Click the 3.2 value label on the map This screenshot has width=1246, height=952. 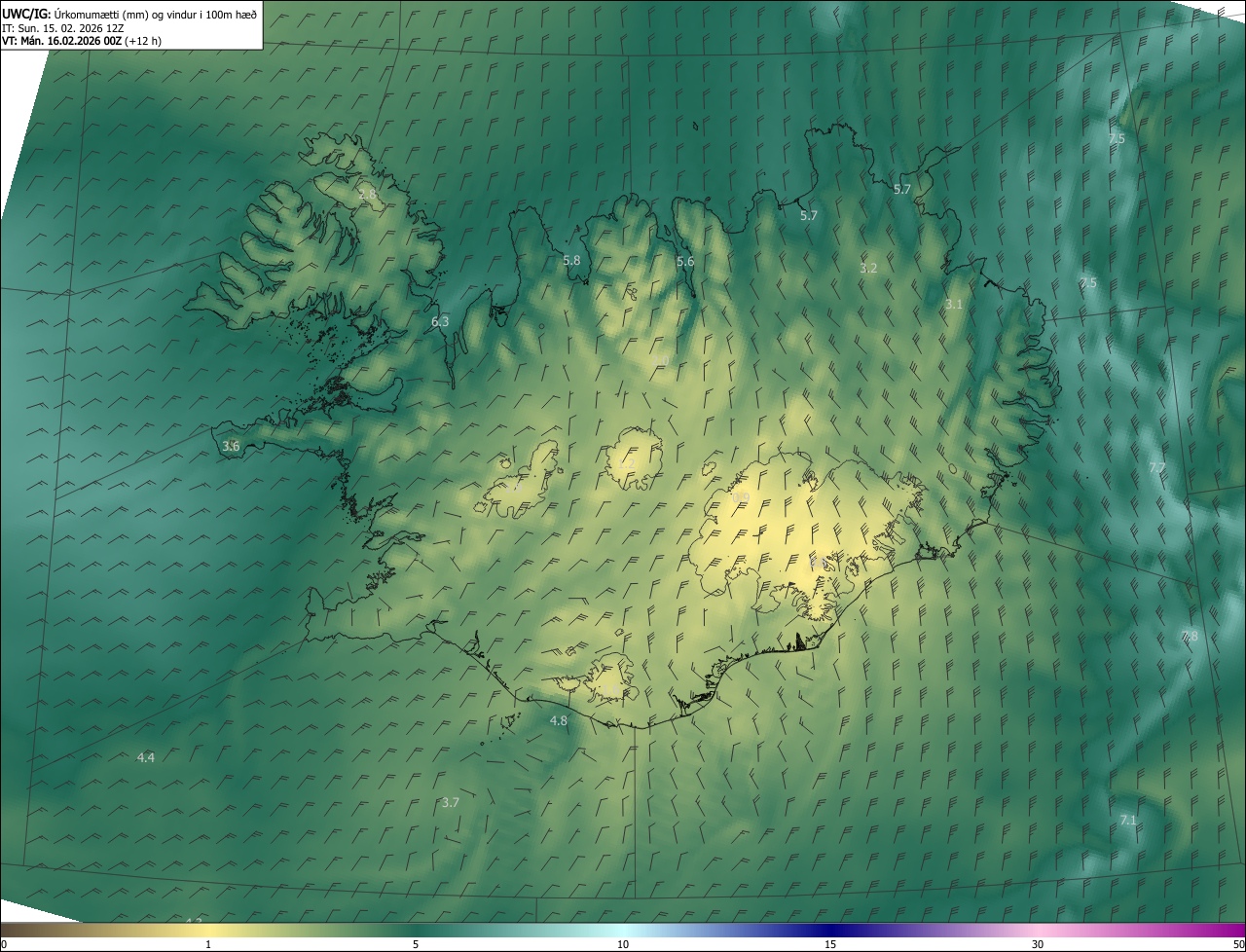click(868, 269)
